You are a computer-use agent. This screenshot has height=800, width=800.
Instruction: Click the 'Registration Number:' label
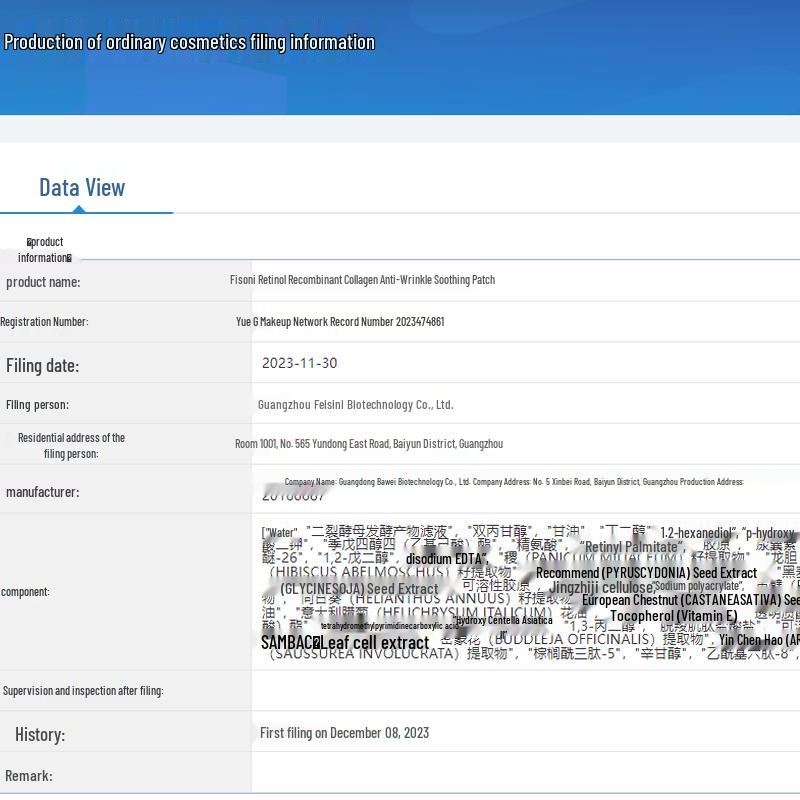(44, 322)
